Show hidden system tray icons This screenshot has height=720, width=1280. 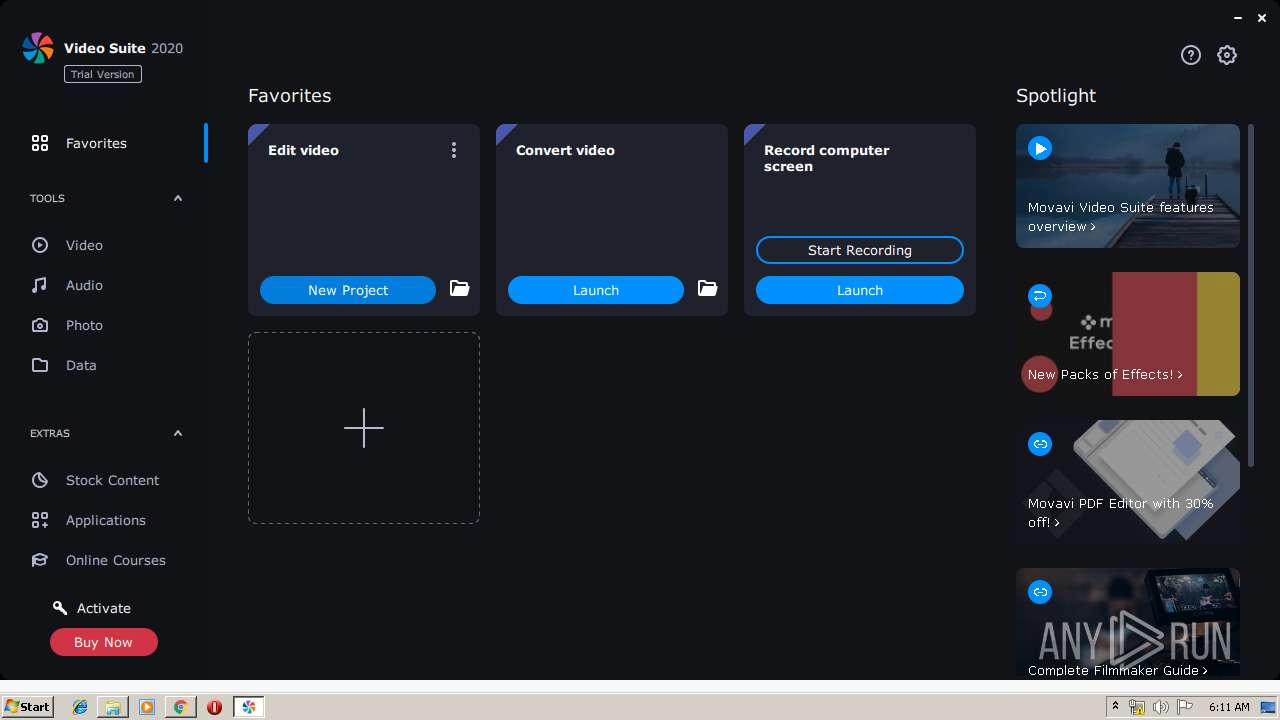click(x=1115, y=707)
